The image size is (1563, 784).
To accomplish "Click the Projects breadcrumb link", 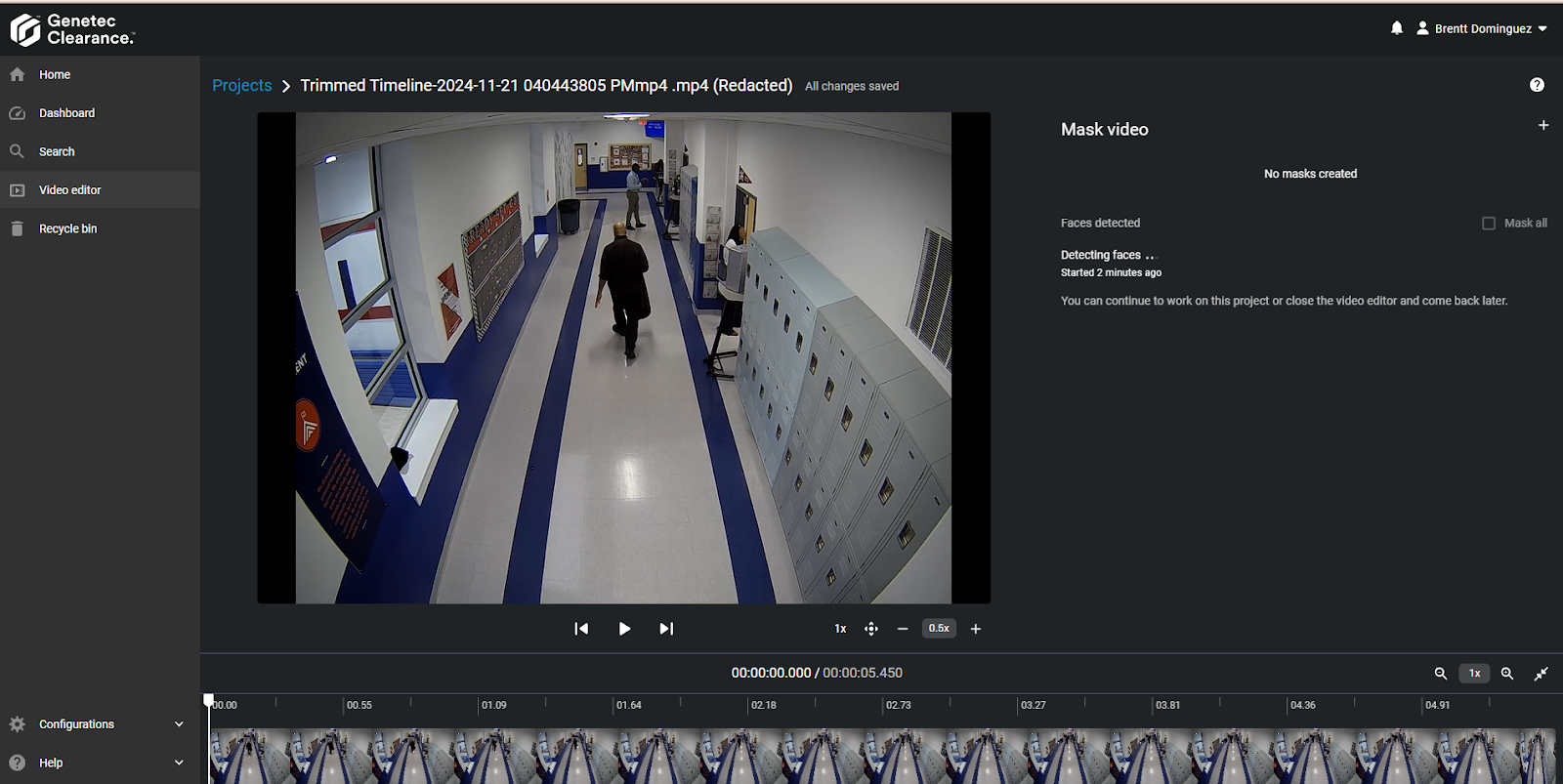I will 242,86.
